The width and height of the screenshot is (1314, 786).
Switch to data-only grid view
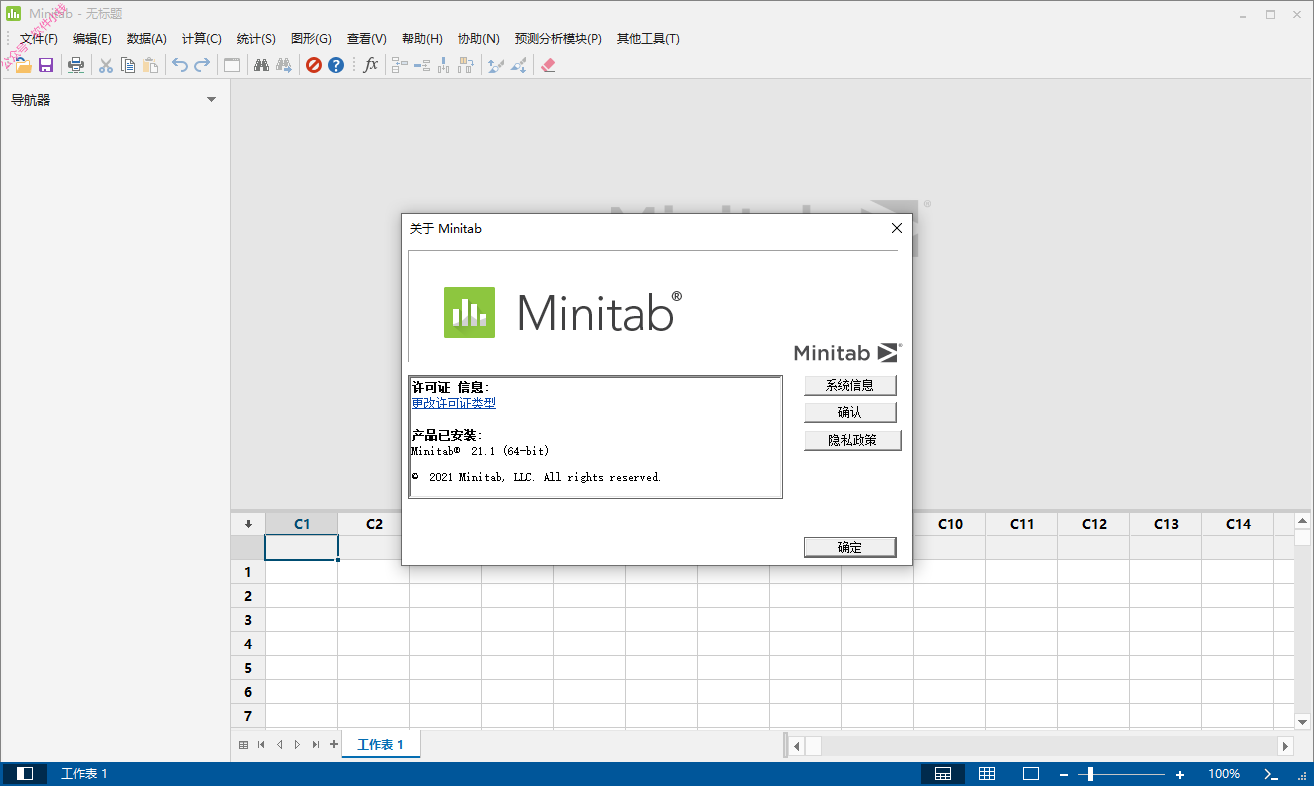click(987, 774)
